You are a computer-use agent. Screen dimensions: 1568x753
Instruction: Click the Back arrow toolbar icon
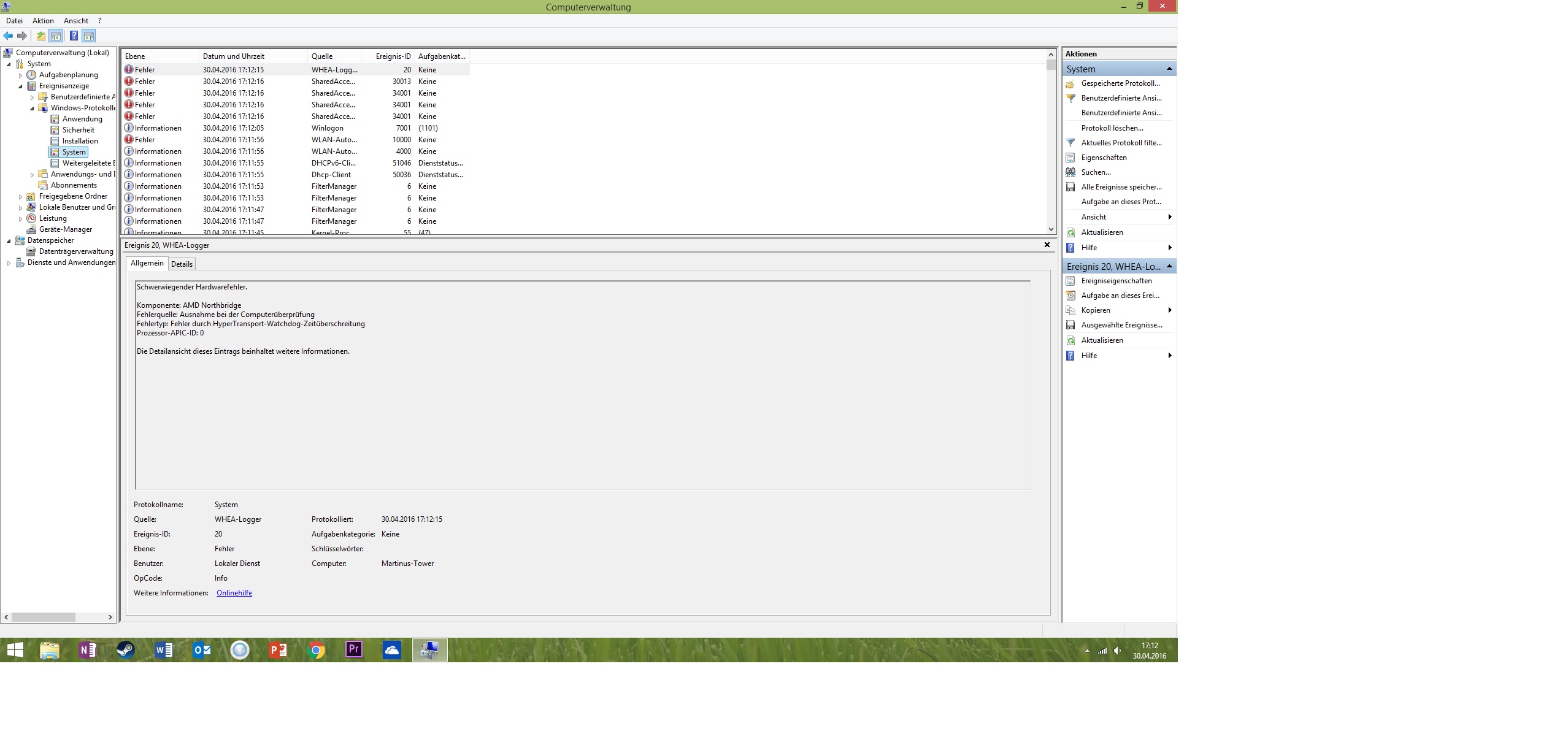click(x=8, y=36)
